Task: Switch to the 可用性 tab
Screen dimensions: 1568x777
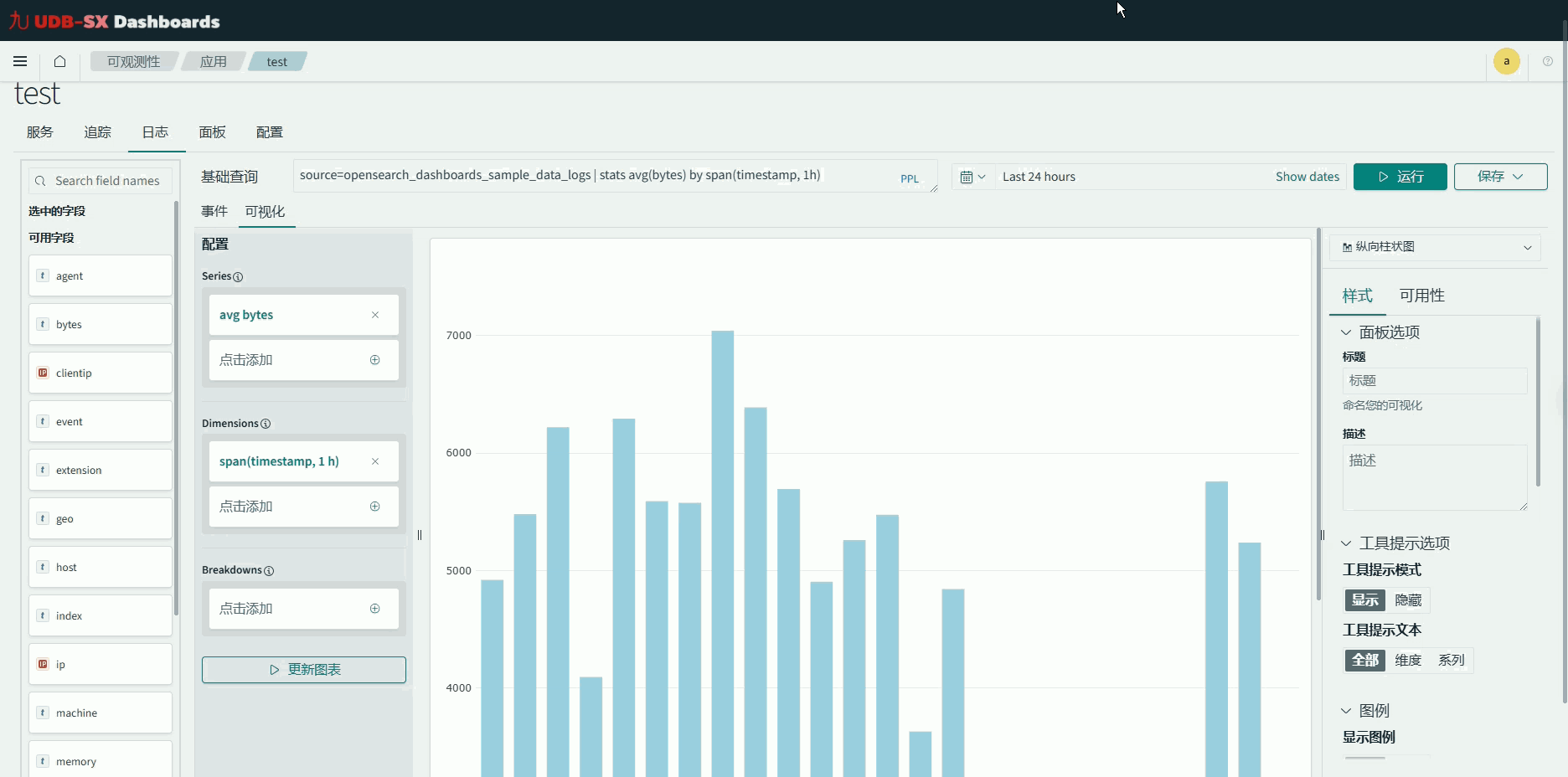Action: [1421, 296]
